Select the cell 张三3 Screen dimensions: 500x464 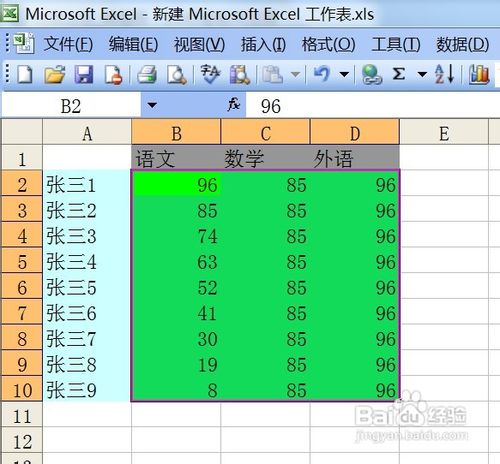87,235
